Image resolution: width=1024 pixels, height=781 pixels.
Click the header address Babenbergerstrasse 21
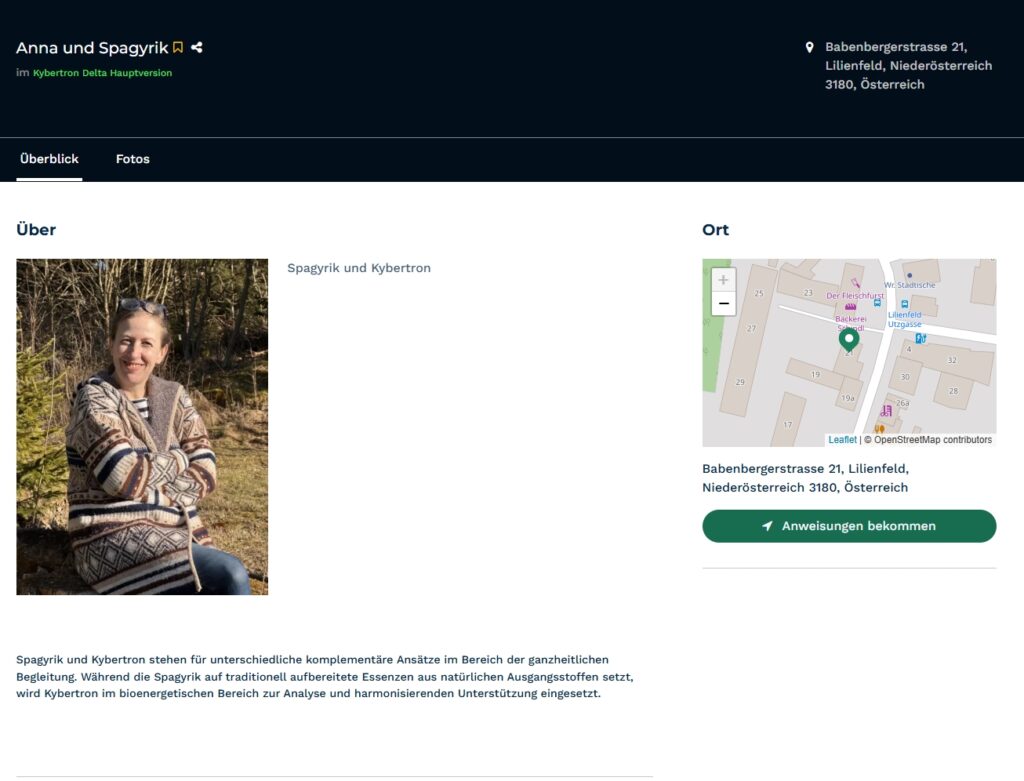[x=908, y=65]
